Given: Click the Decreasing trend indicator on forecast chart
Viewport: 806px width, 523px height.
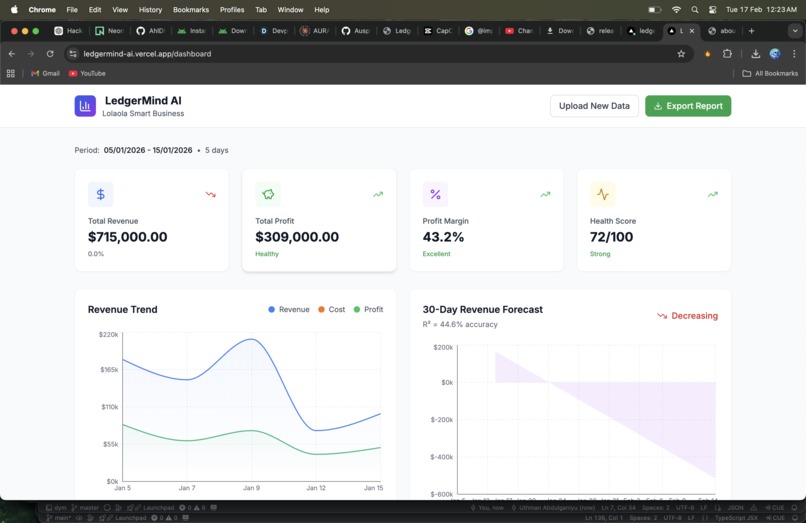Looking at the screenshot, I should 687,316.
